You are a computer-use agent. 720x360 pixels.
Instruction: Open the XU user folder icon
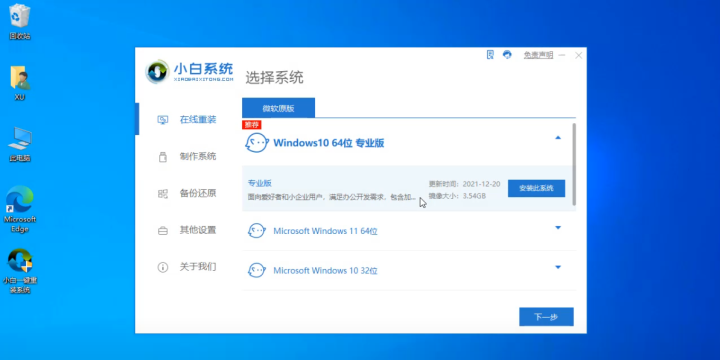pyautogui.click(x=20, y=83)
